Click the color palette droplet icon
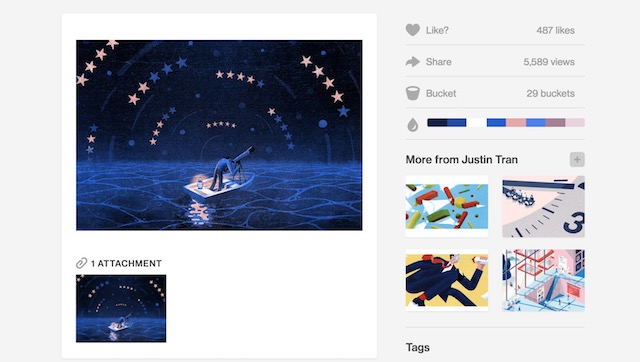Screen dimensions: 640x362 (413, 124)
